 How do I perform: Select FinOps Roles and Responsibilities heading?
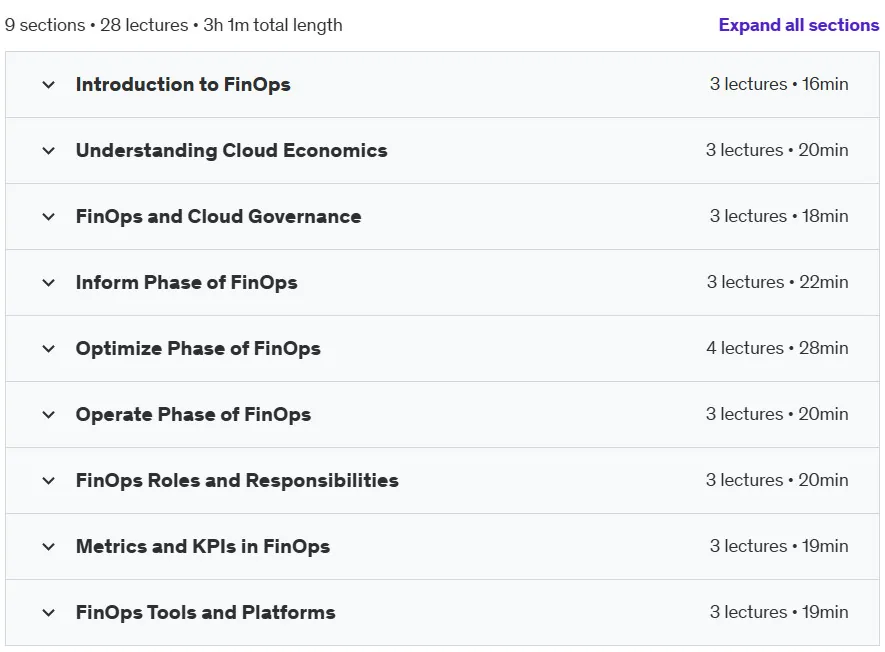237,481
